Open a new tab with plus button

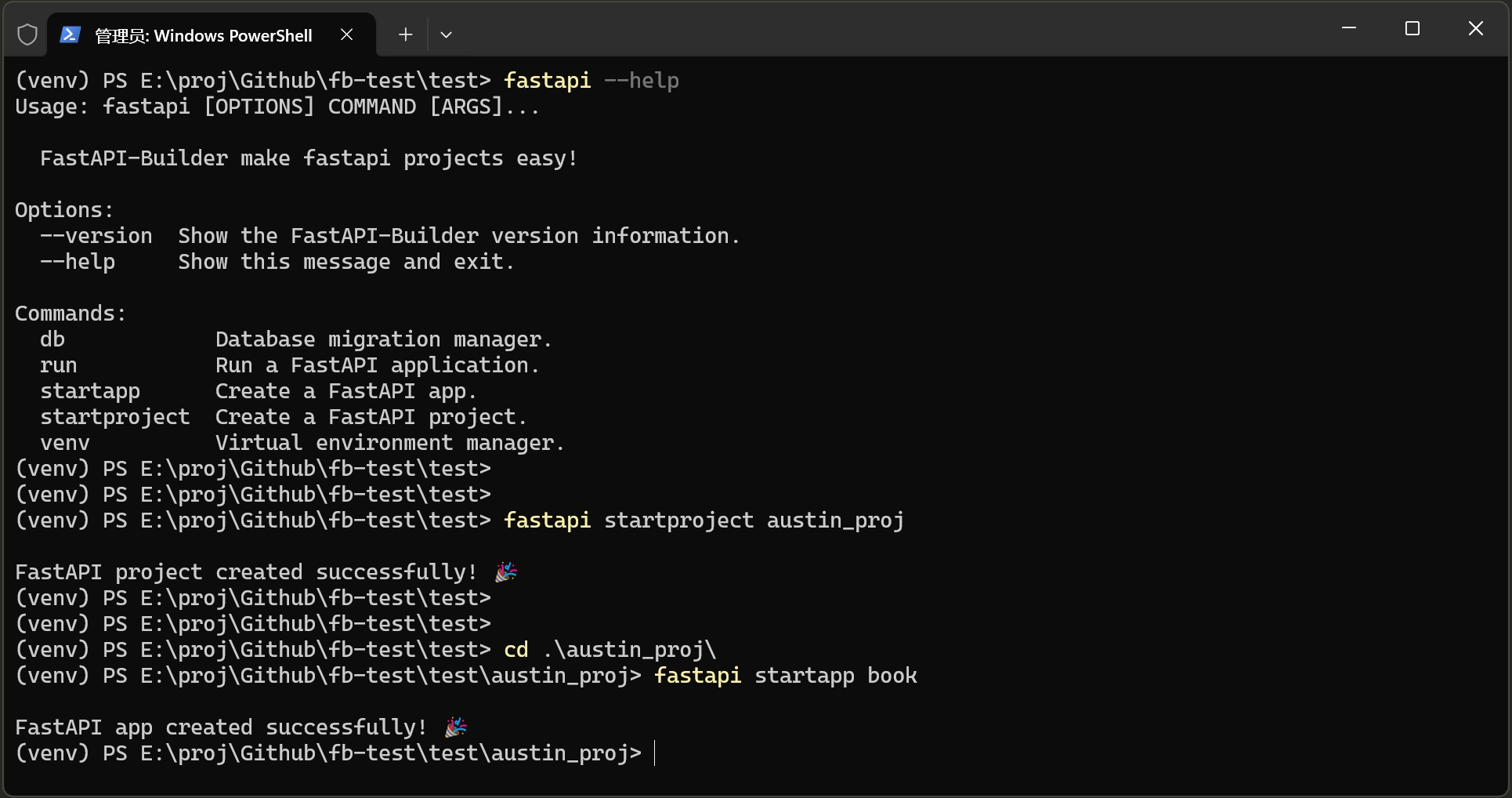click(405, 34)
